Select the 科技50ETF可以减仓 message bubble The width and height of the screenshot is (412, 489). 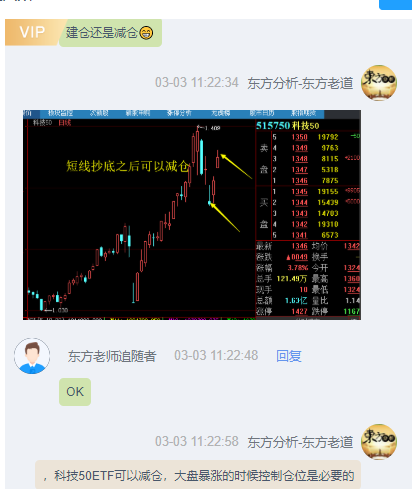click(198, 475)
